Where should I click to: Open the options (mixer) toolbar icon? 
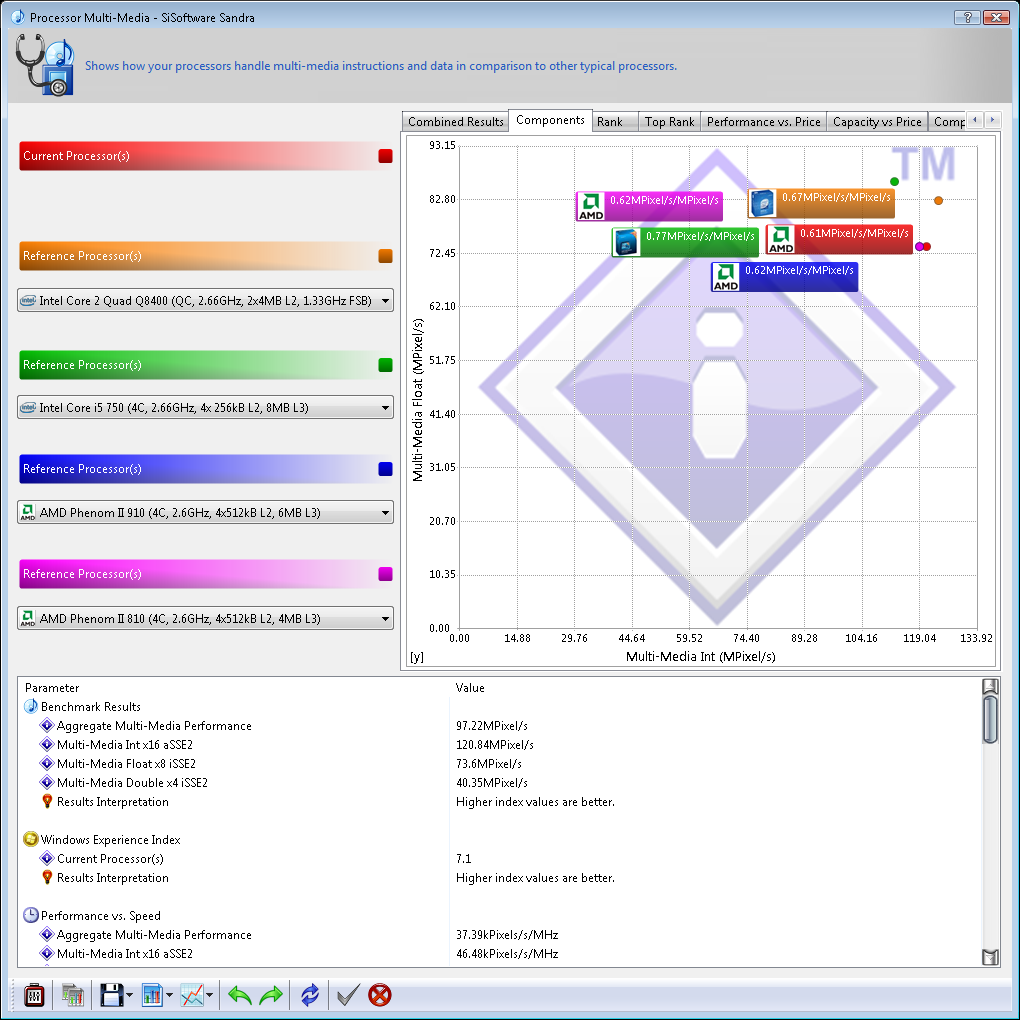coord(34,995)
